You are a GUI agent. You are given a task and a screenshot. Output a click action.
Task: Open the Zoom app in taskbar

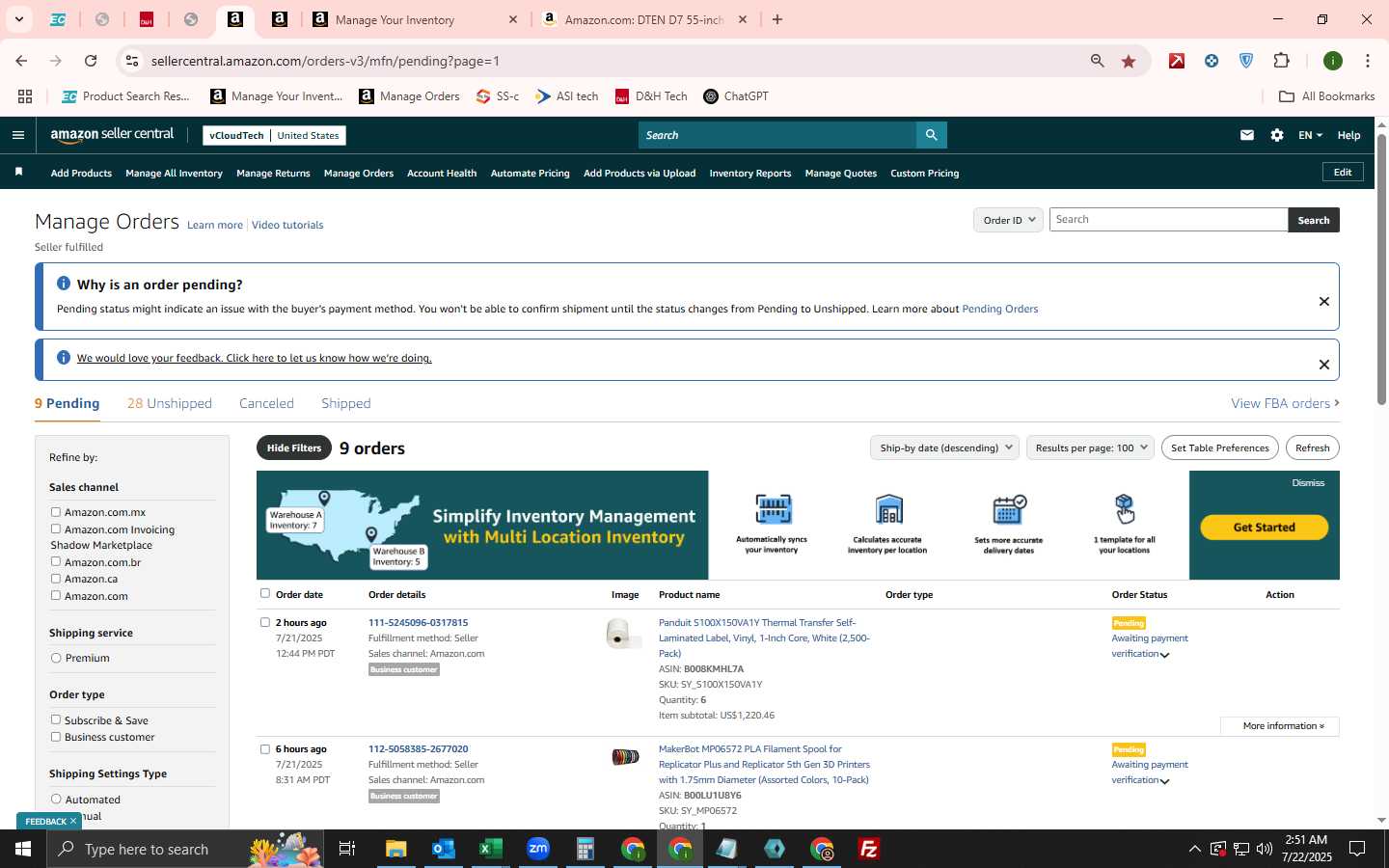pyautogui.click(x=537, y=849)
